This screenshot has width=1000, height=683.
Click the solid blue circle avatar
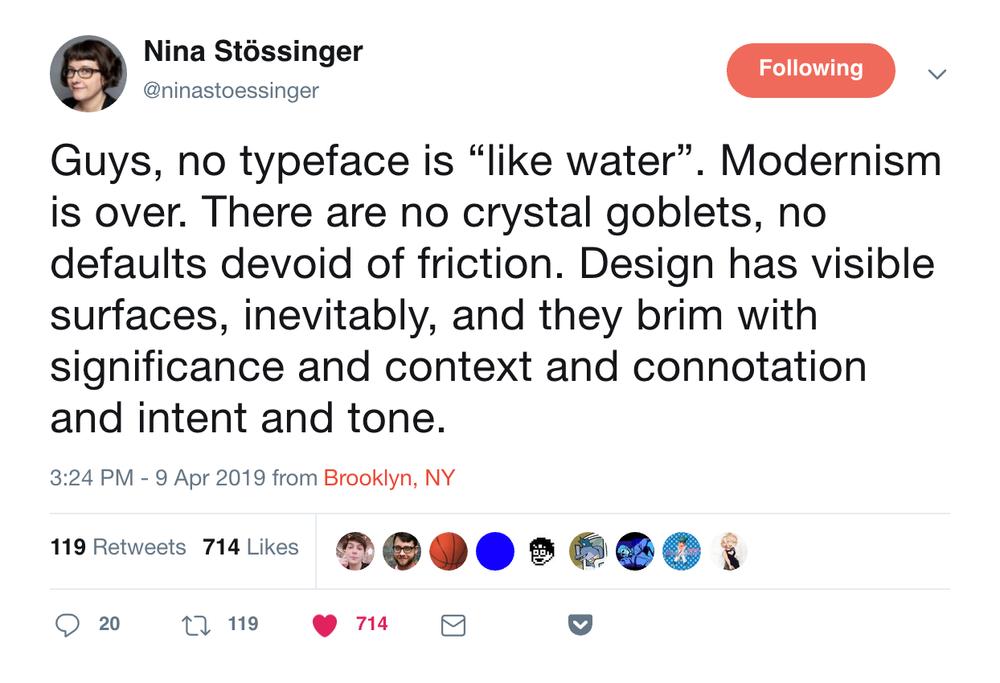pos(495,551)
